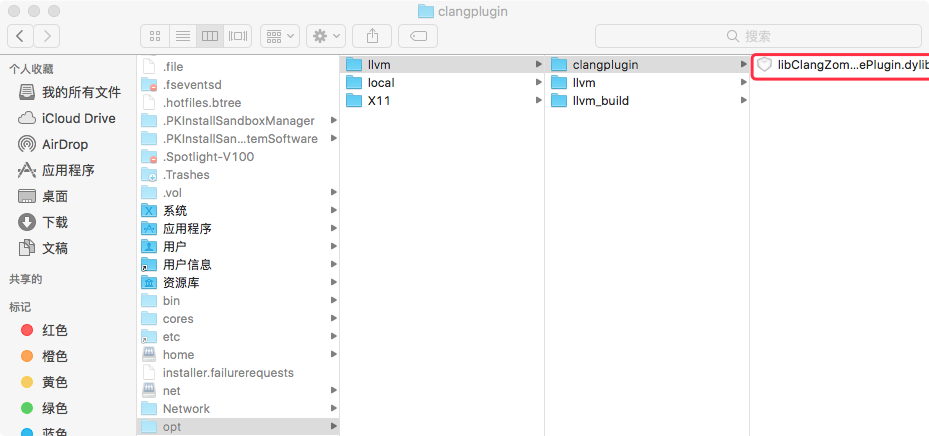Select the opt folder
Viewport: 929px width, 436px height.
tap(238, 427)
